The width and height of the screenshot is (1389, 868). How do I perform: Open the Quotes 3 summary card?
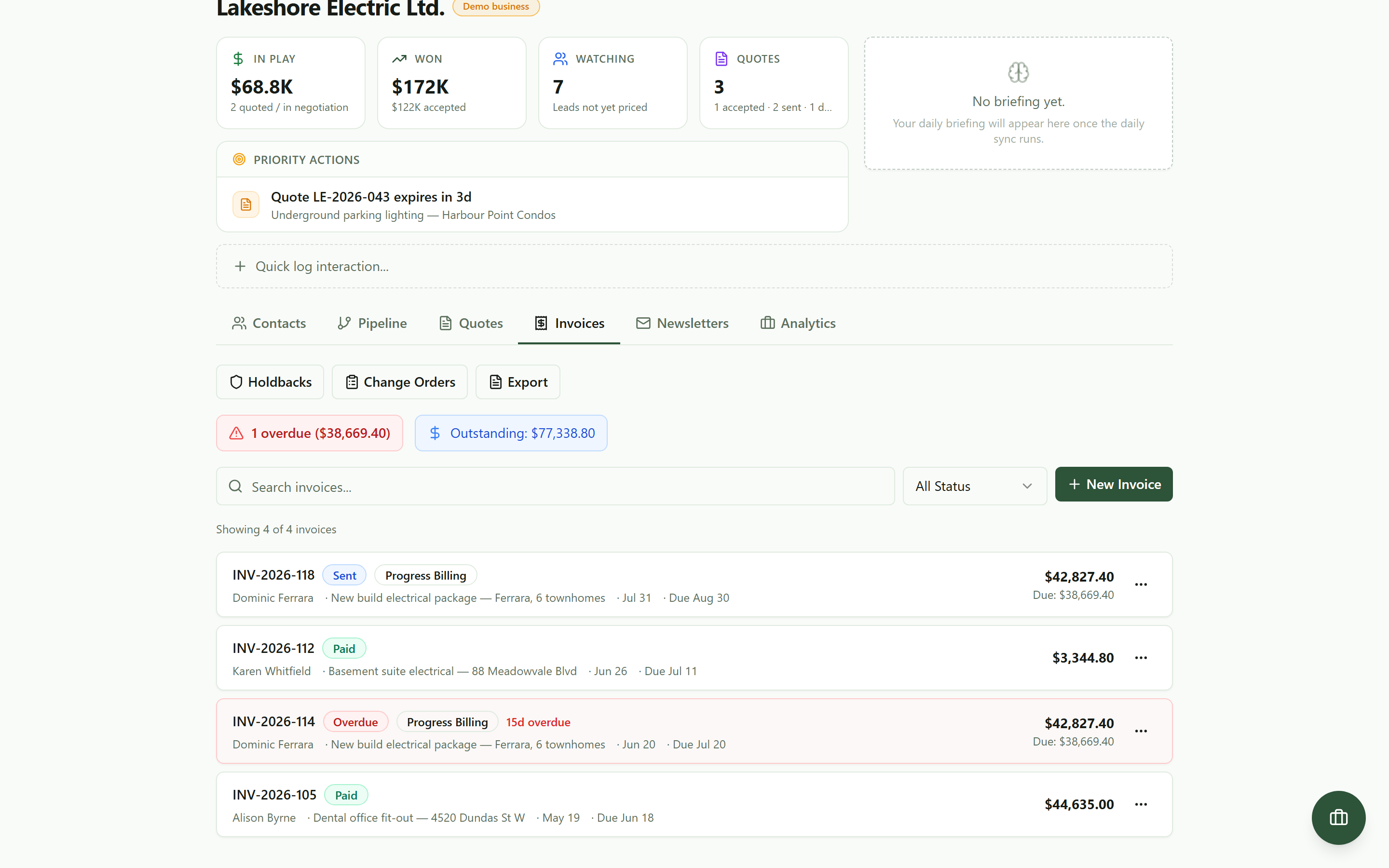click(774, 83)
